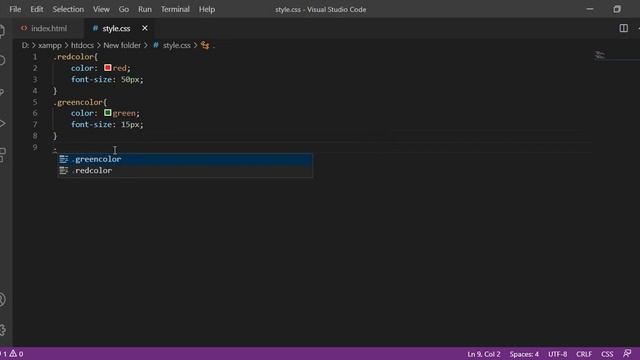Click the xampp breadcrumb

click(50, 45)
